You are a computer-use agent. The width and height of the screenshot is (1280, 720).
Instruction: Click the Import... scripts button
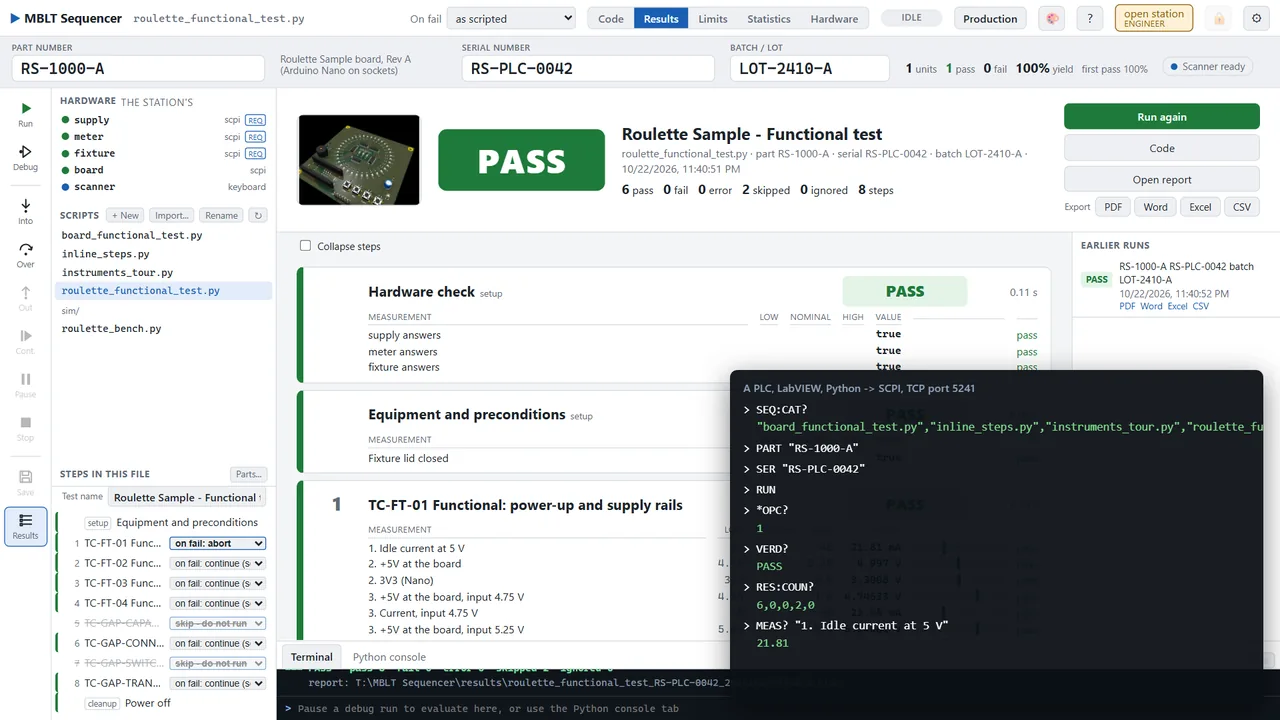coord(172,215)
